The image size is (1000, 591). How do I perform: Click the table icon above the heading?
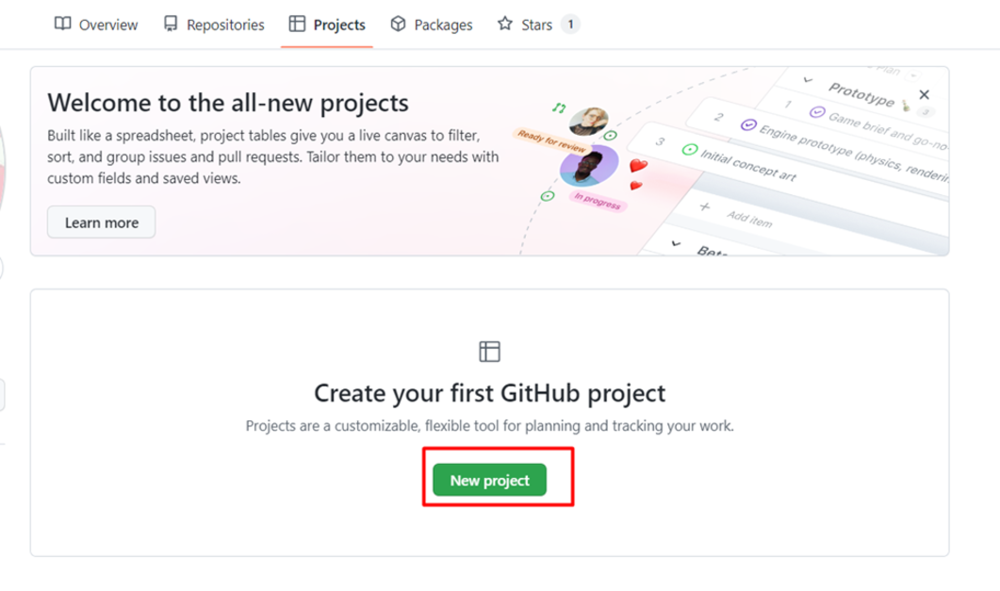click(x=489, y=351)
